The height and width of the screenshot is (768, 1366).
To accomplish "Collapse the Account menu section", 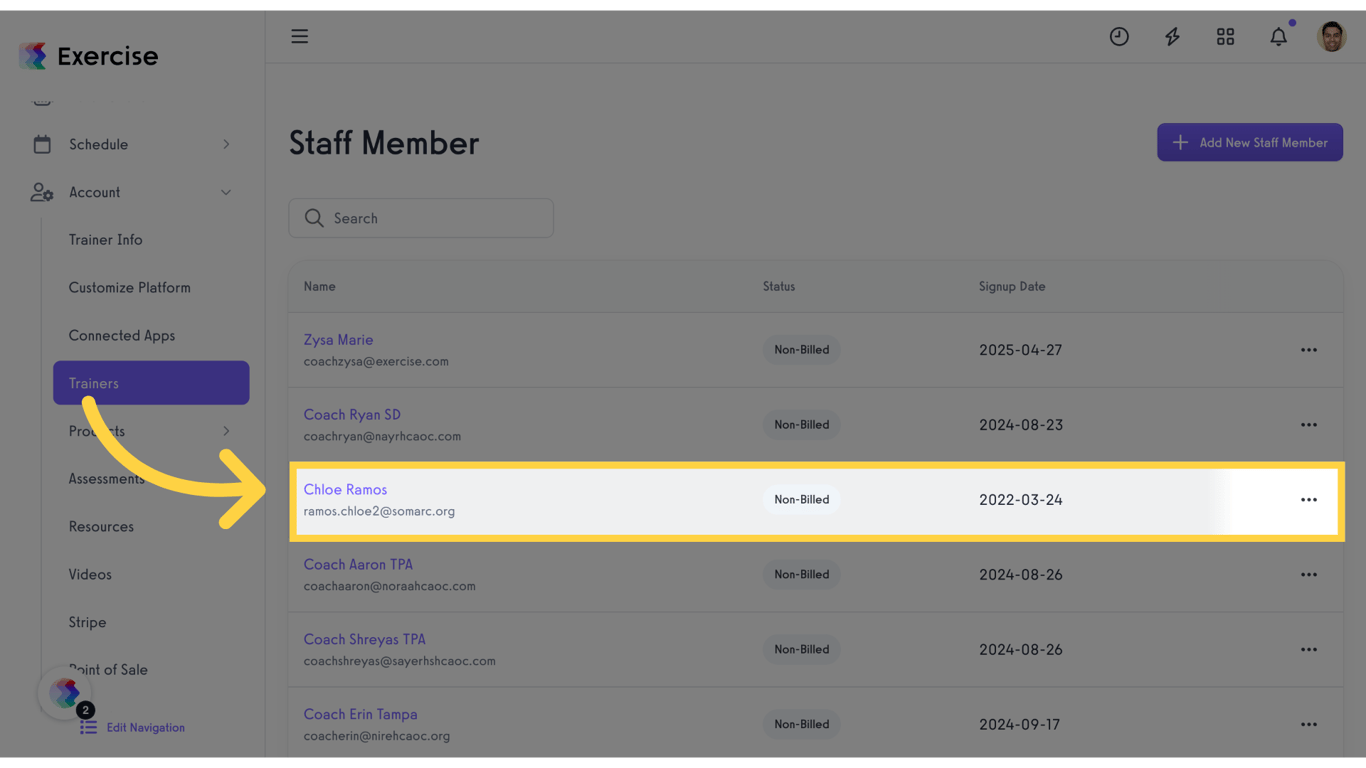I will click(226, 192).
